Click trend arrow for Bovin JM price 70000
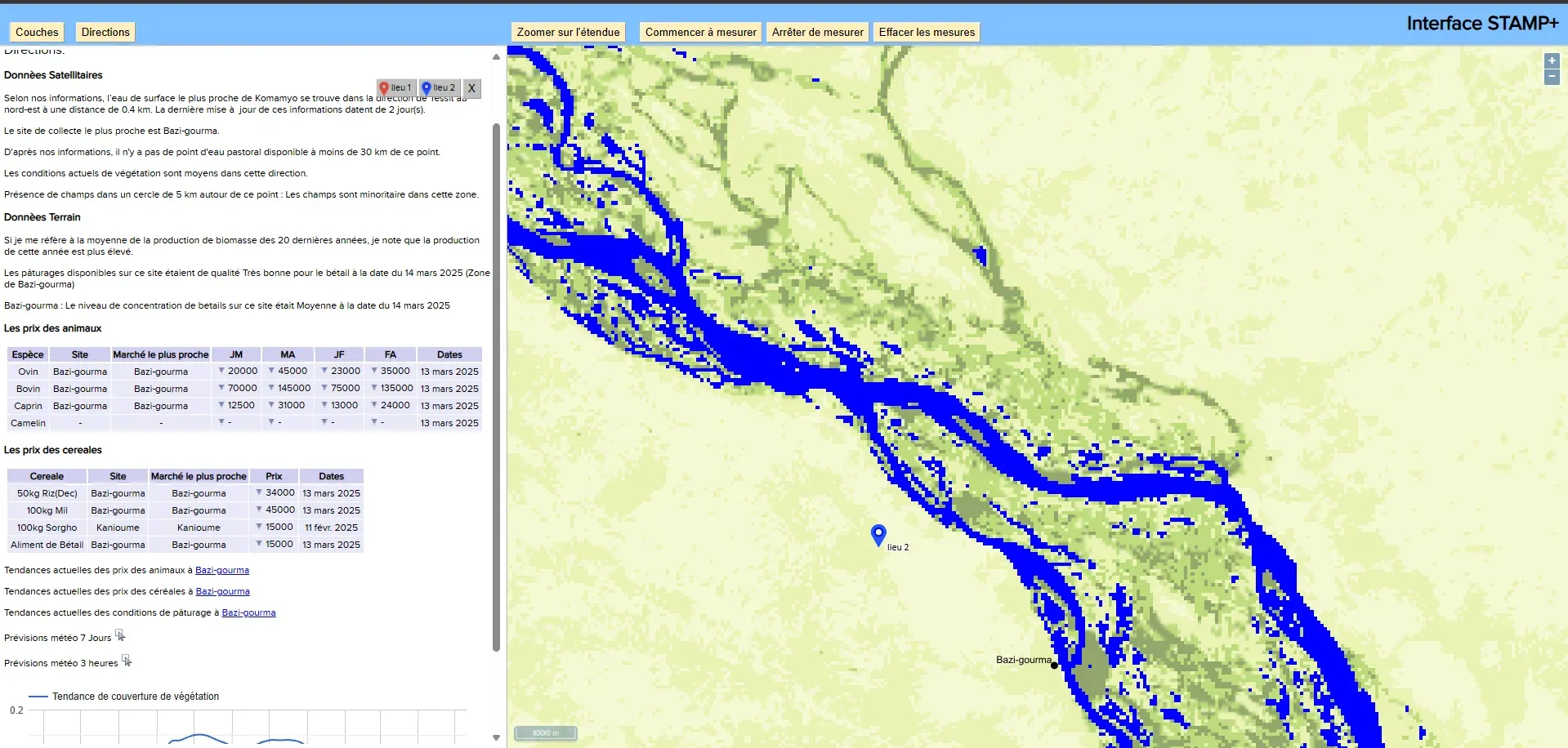Image resolution: width=1568 pixels, height=748 pixels. point(221,388)
